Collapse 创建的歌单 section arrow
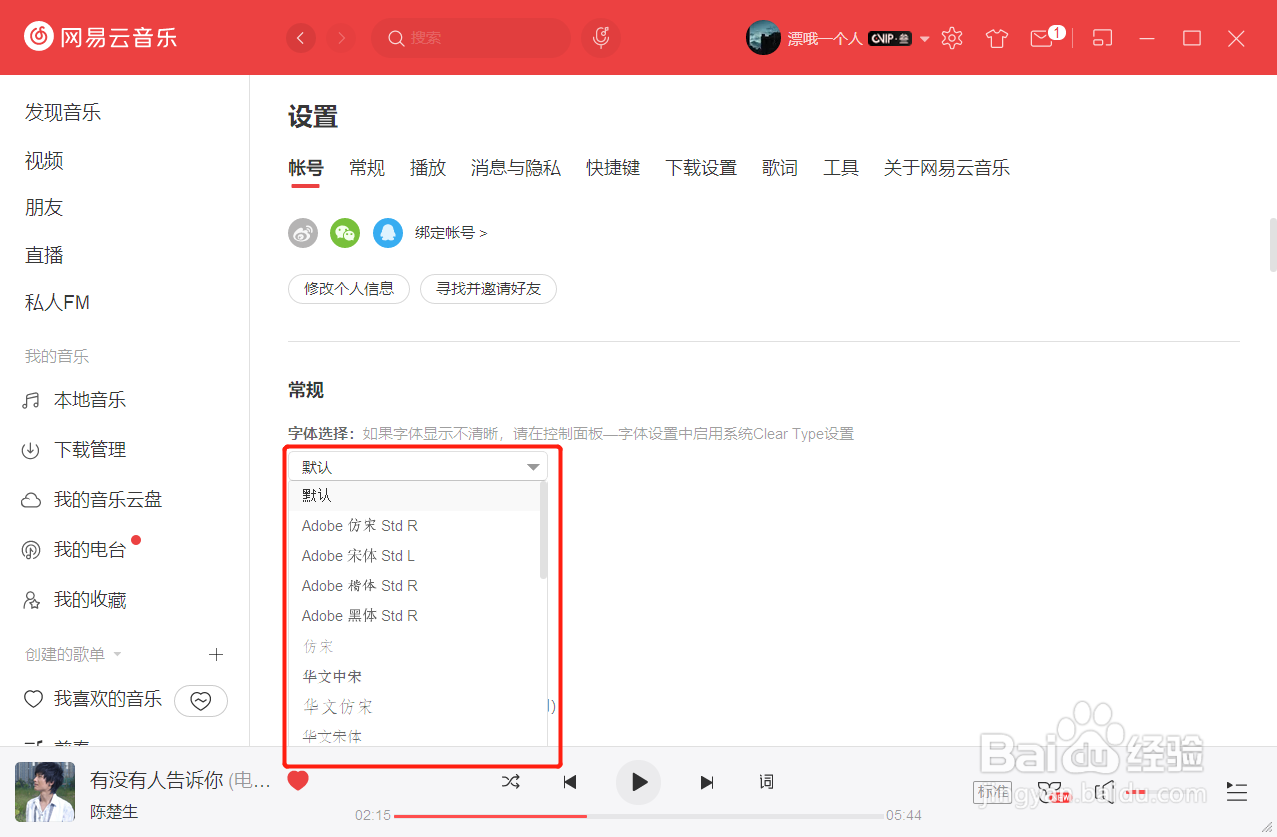 [x=117, y=655]
